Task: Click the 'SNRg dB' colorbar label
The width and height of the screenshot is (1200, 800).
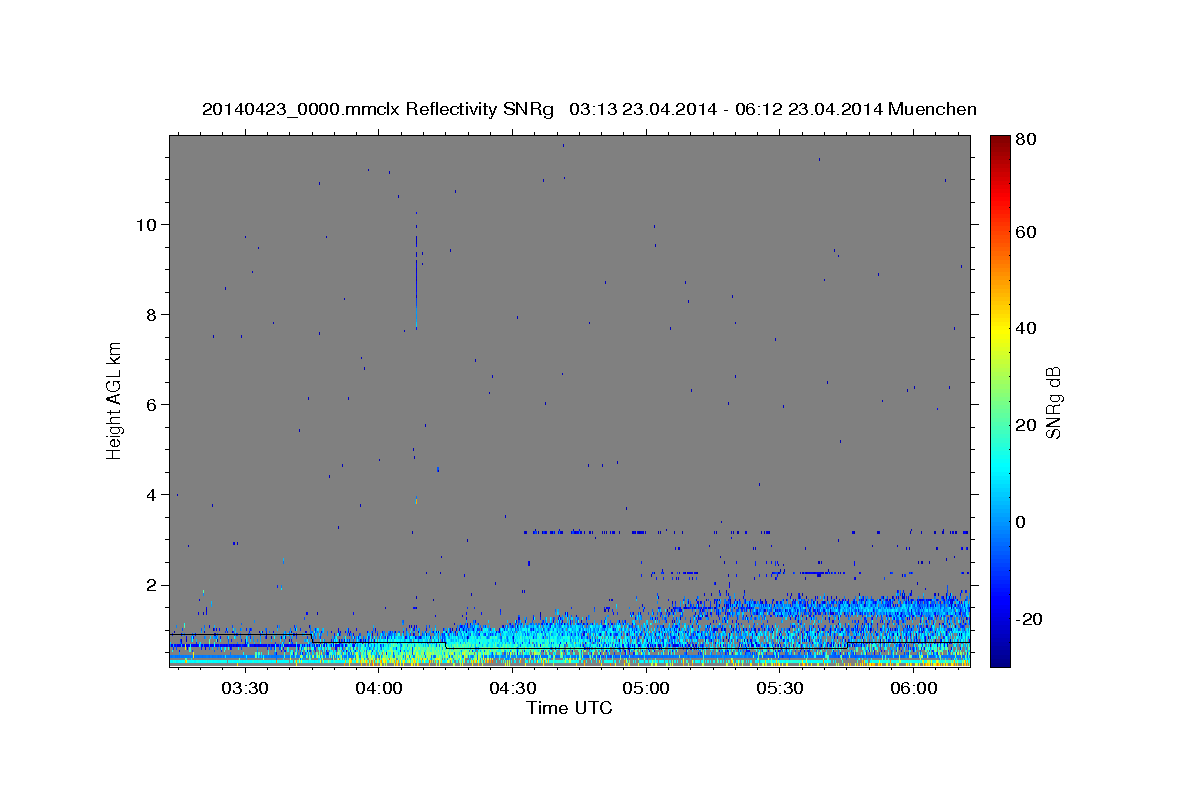Action: click(x=1053, y=403)
